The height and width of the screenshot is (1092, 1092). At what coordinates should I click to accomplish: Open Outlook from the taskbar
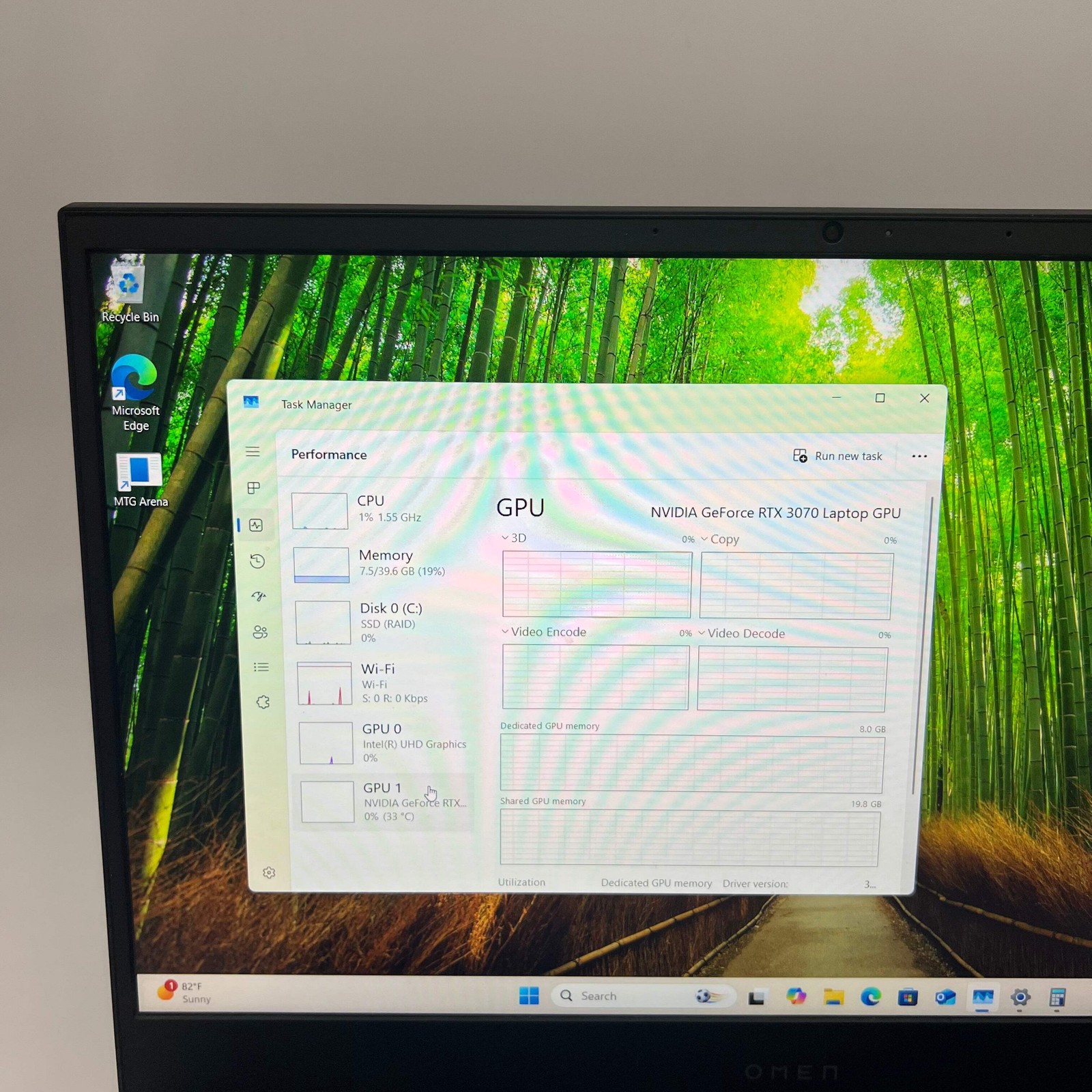coord(945,998)
